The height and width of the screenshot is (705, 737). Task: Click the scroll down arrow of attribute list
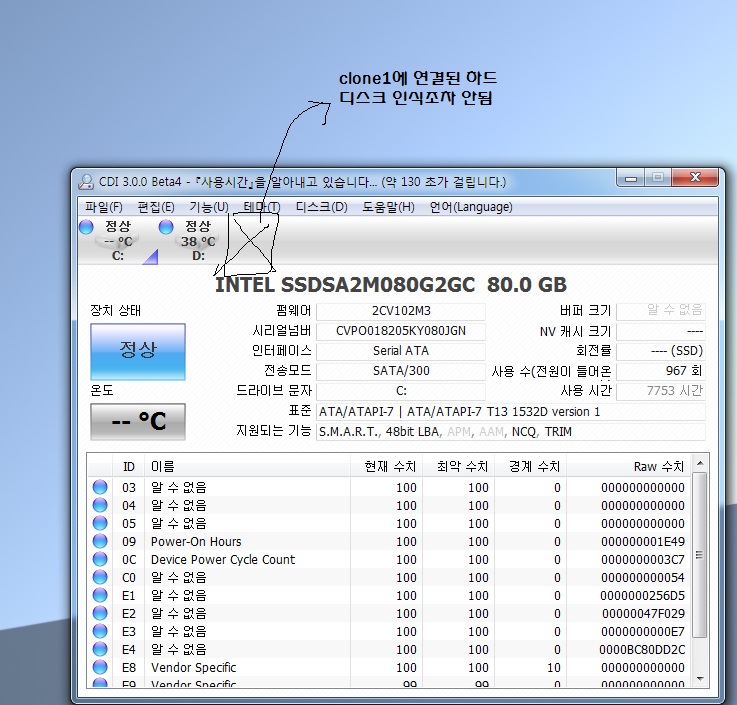point(700,678)
